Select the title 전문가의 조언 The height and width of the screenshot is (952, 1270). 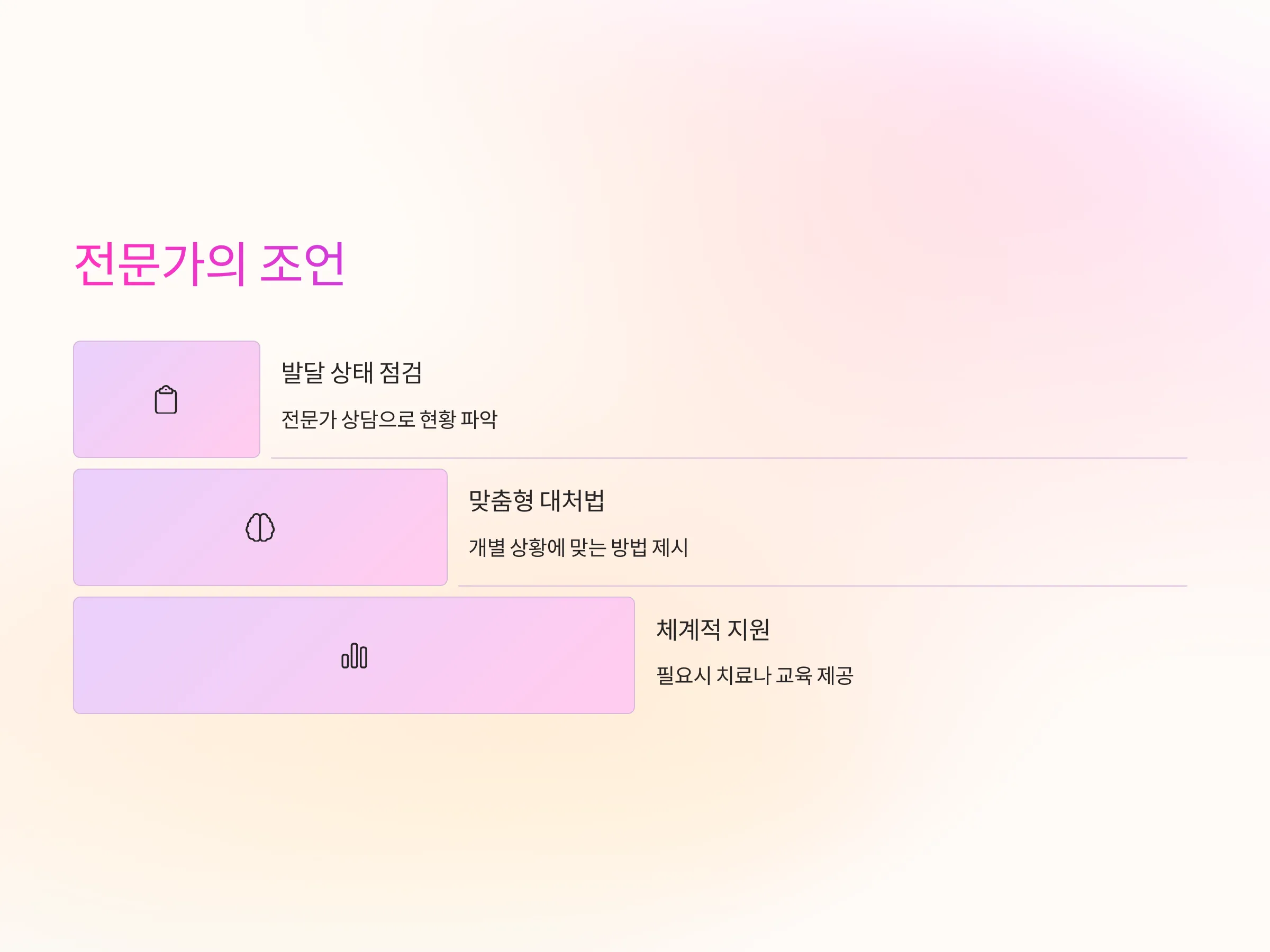(x=210, y=264)
